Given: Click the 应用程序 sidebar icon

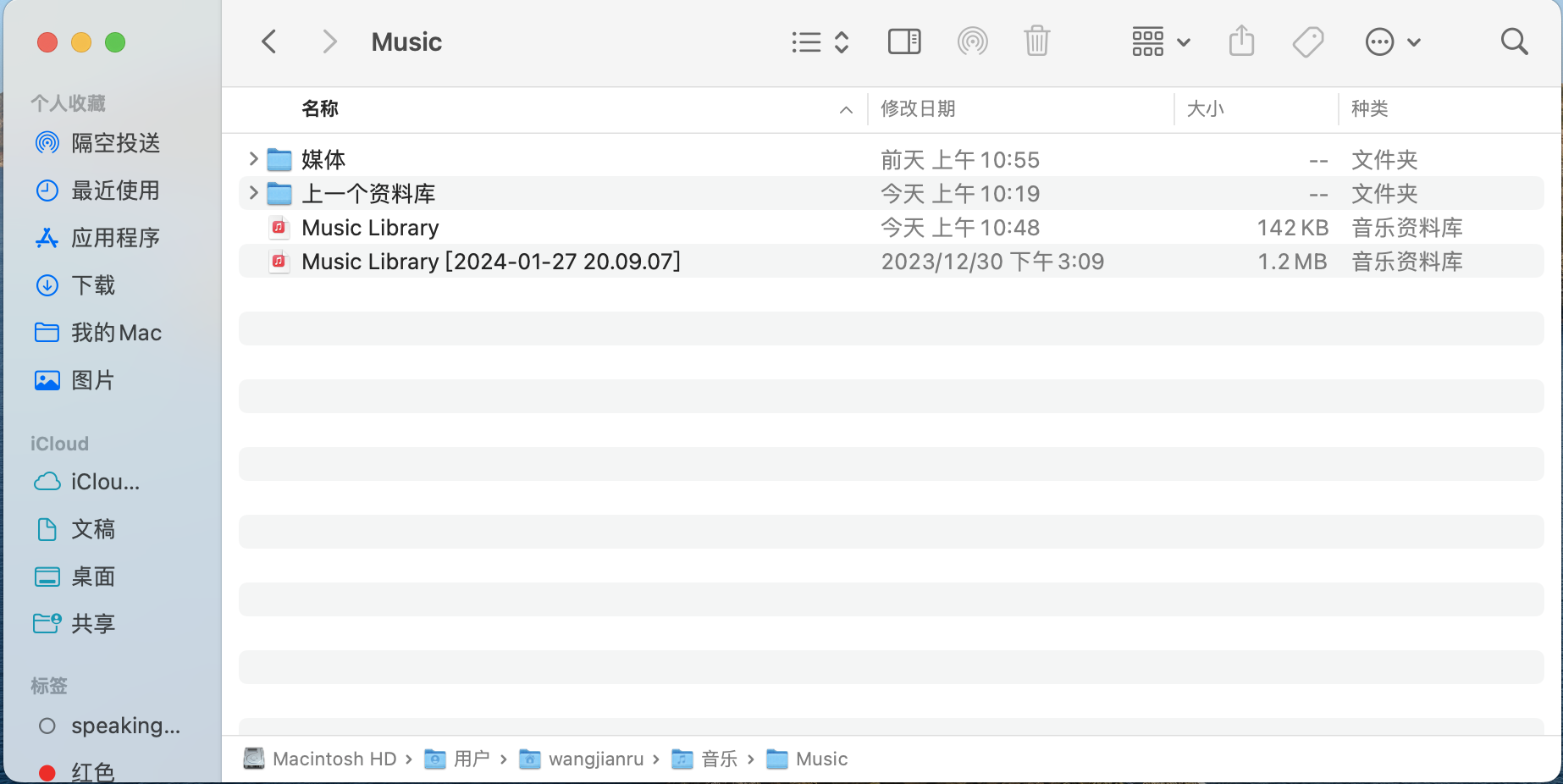Looking at the screenshot, I should point(47,238).
